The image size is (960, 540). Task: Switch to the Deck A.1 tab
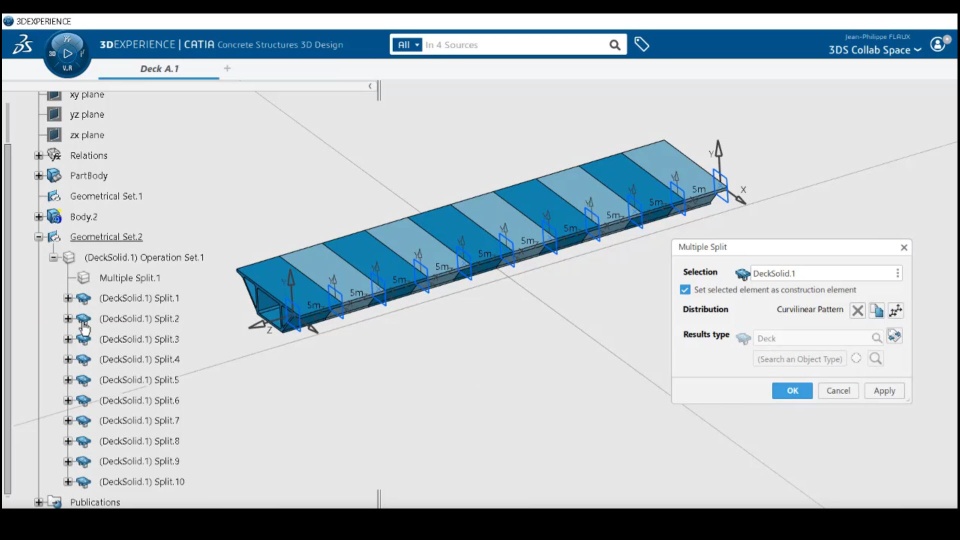pyautogui.click(x=159, y=69)
